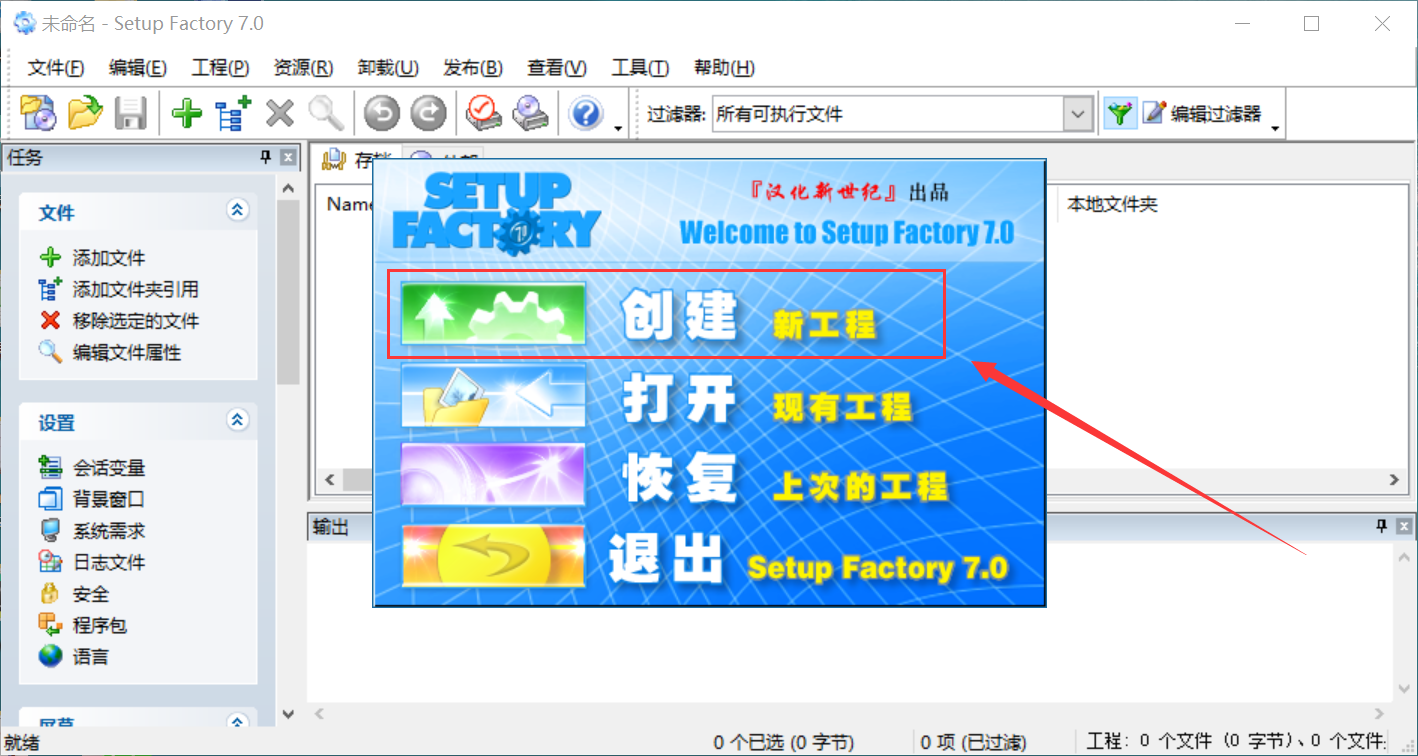Open the 帮助(H) menu
This screenshot has height=756, width=1418.
pos(724,68)
